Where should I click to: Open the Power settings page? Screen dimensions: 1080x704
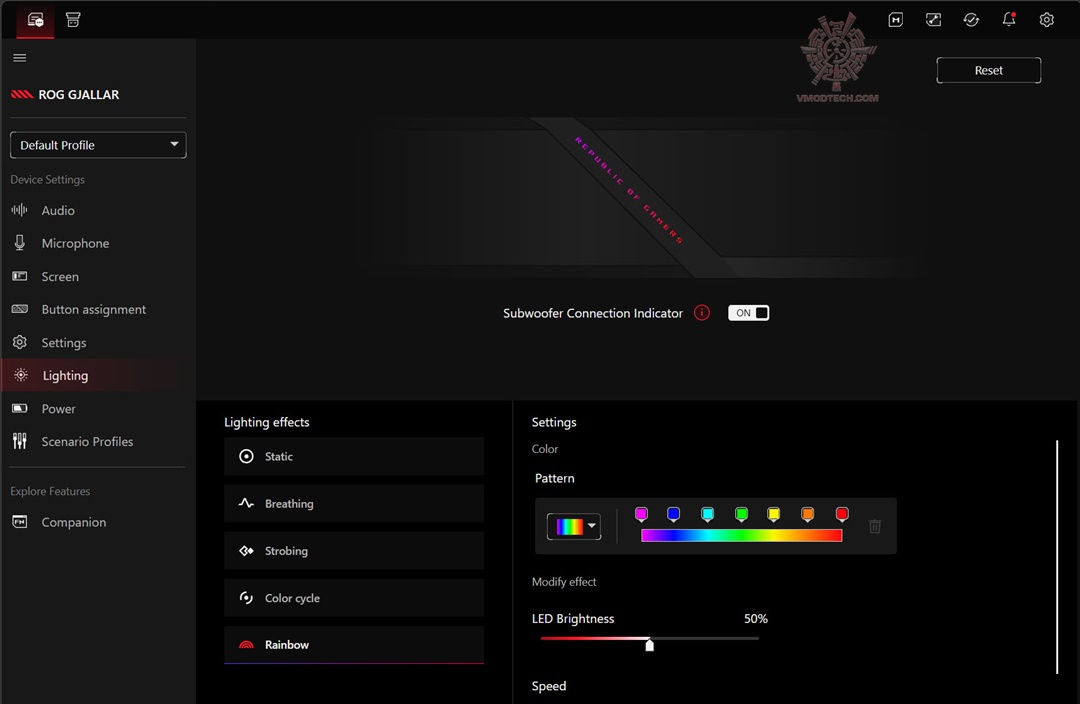tap(98, 408)
